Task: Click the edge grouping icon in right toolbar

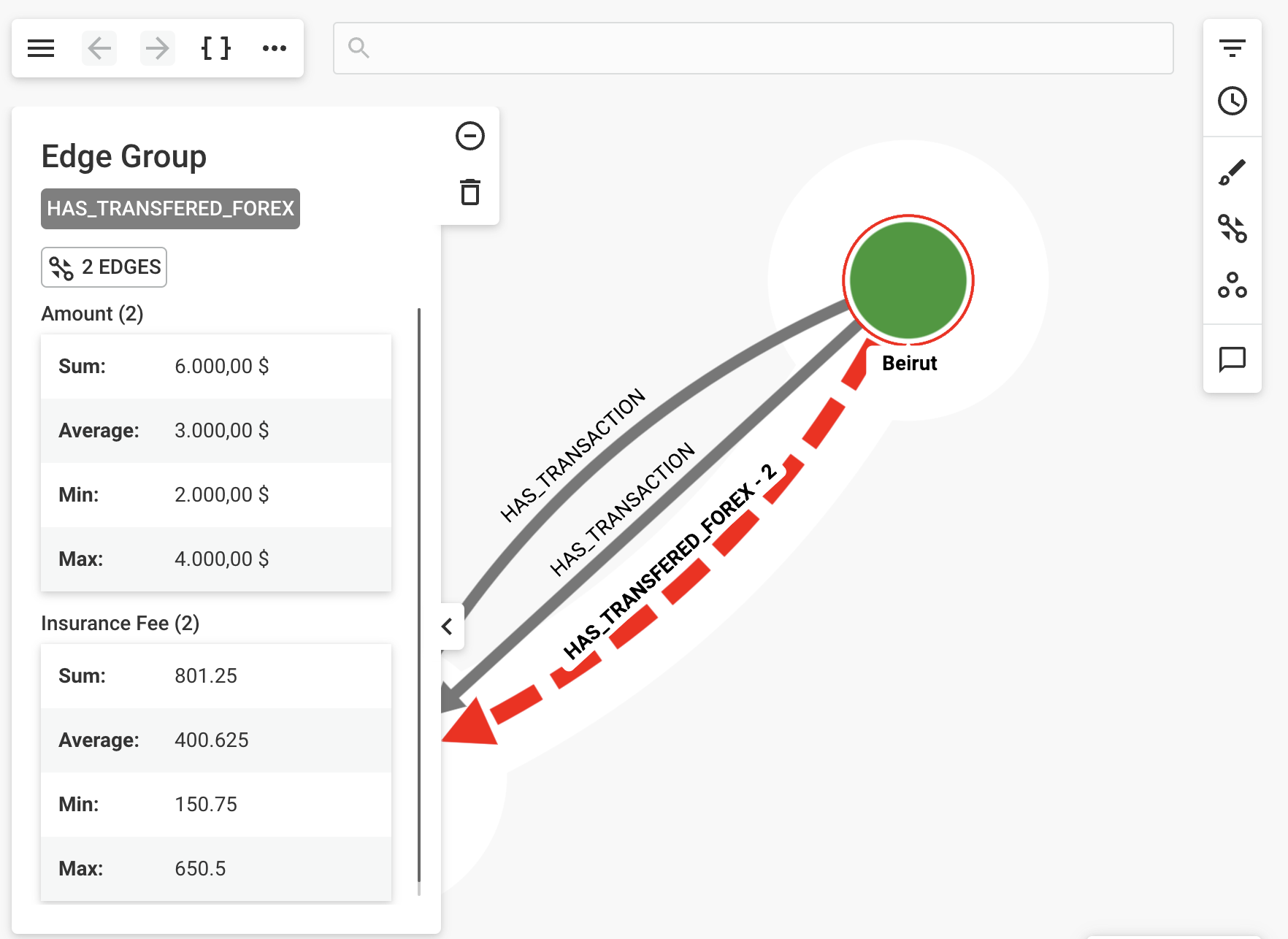Action: point(1232,229)
